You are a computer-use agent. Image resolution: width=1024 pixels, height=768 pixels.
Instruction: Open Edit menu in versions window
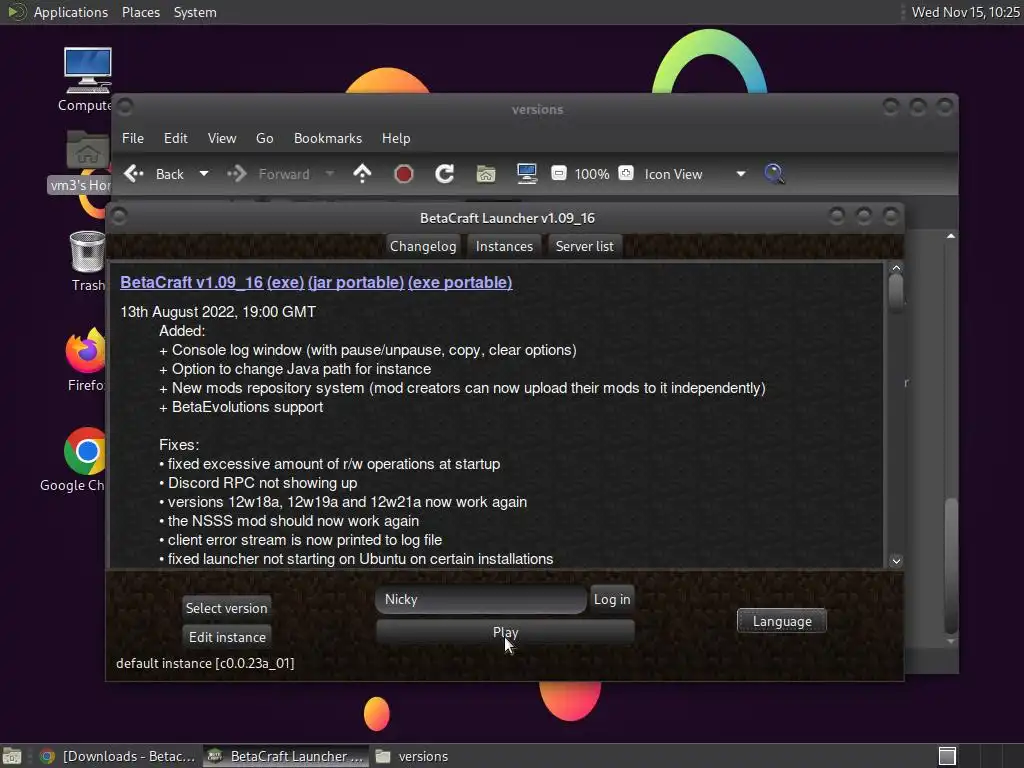click(176, 138)
